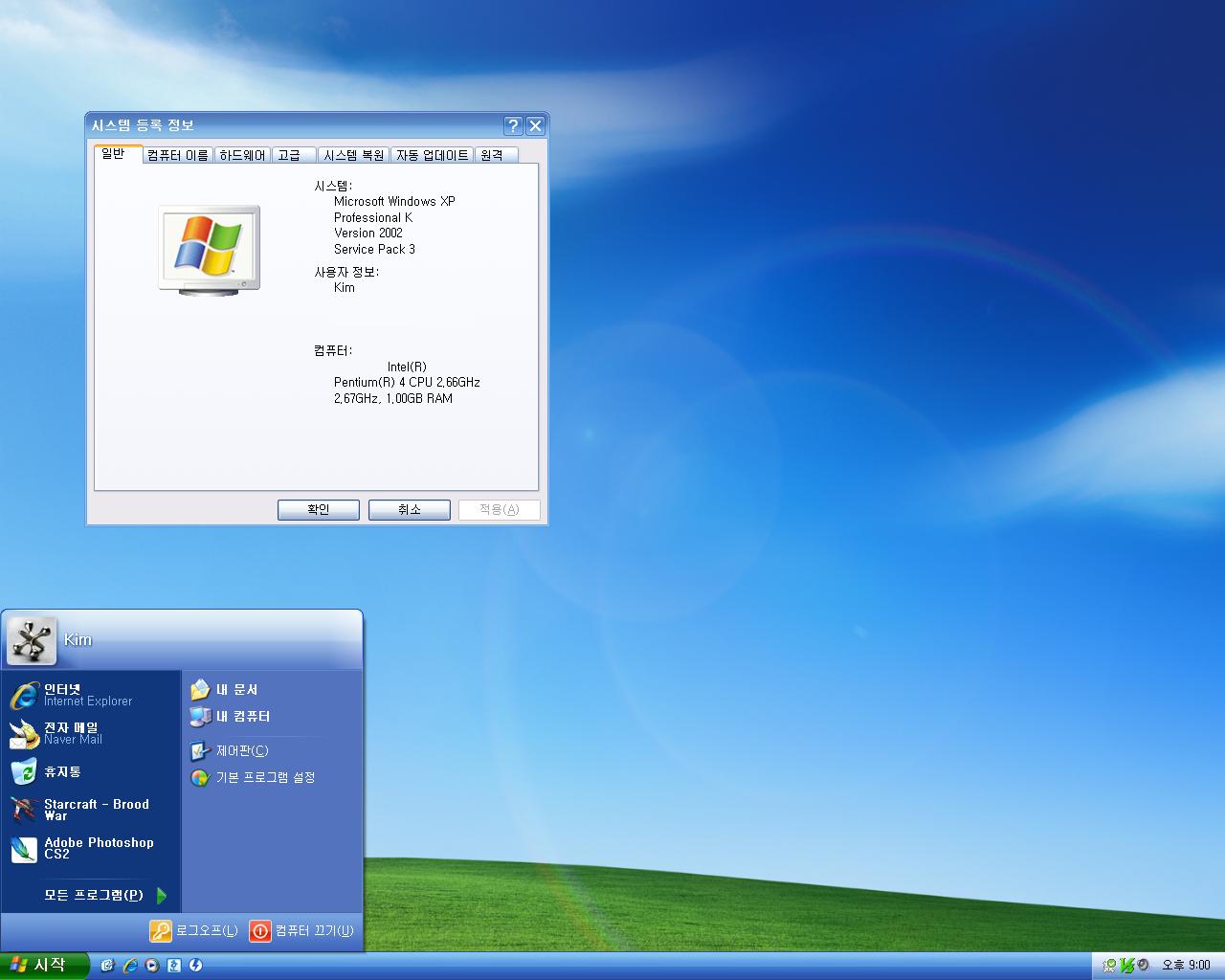Viewport: 1225px width, 980px height.
Task: Switch to the 시스템 복원 tab
Action: pos(354,155)
